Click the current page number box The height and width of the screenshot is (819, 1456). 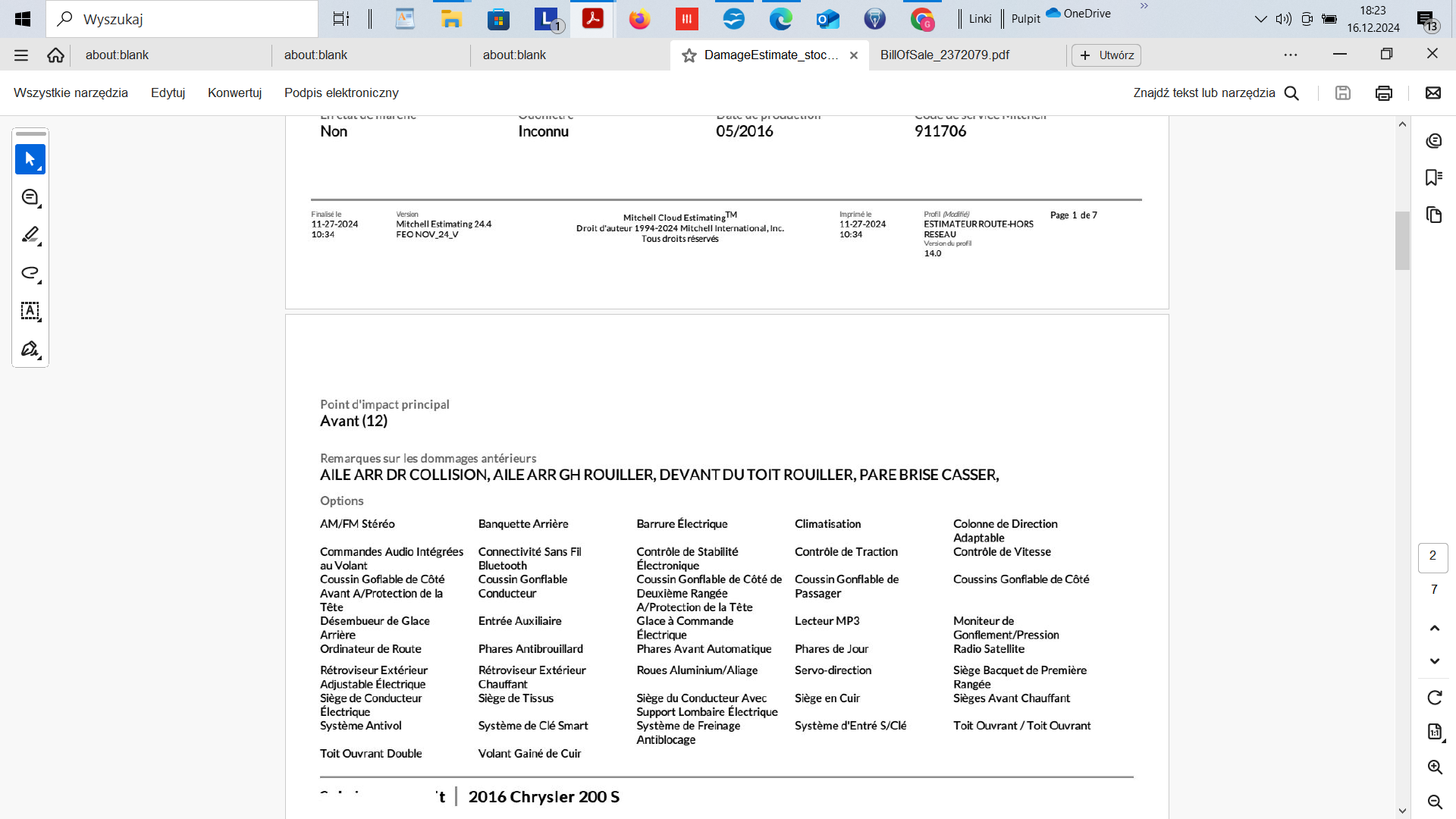(x=1432, y=557)
